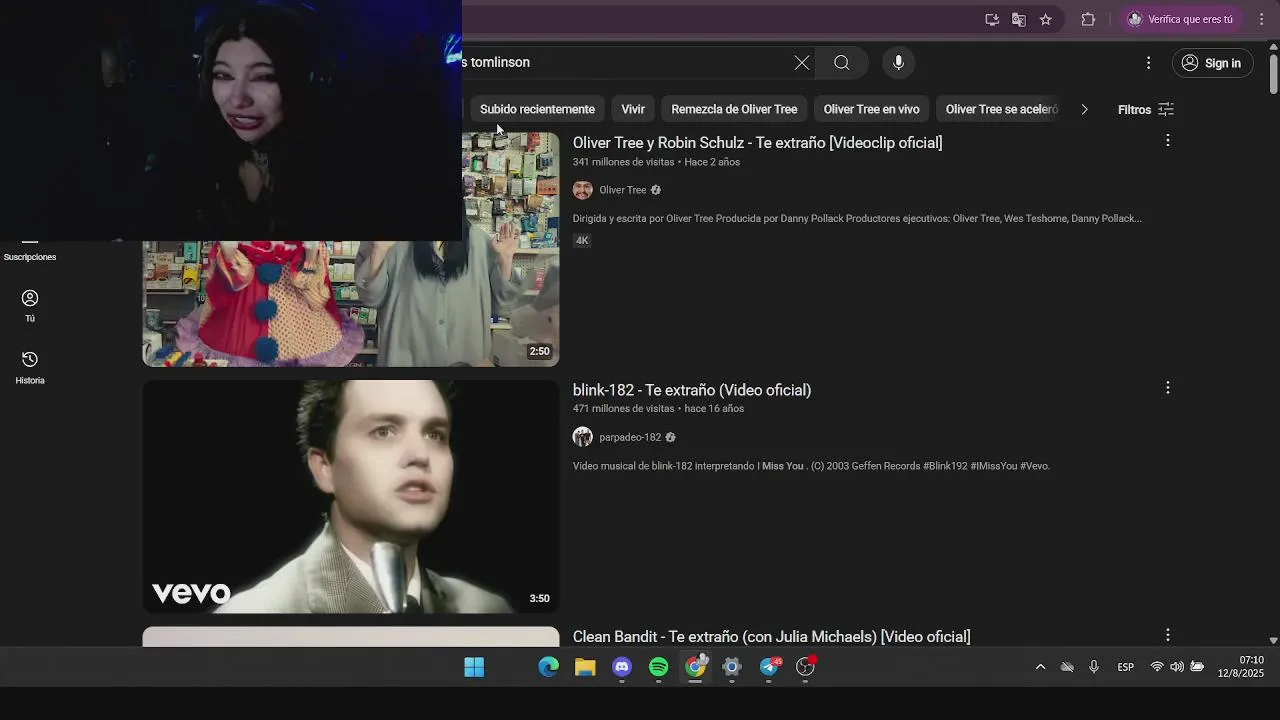Play the Oliver Tree clown video thumbnail
The width and height of the screenshot is (1280, 720).
click(350, 304)
